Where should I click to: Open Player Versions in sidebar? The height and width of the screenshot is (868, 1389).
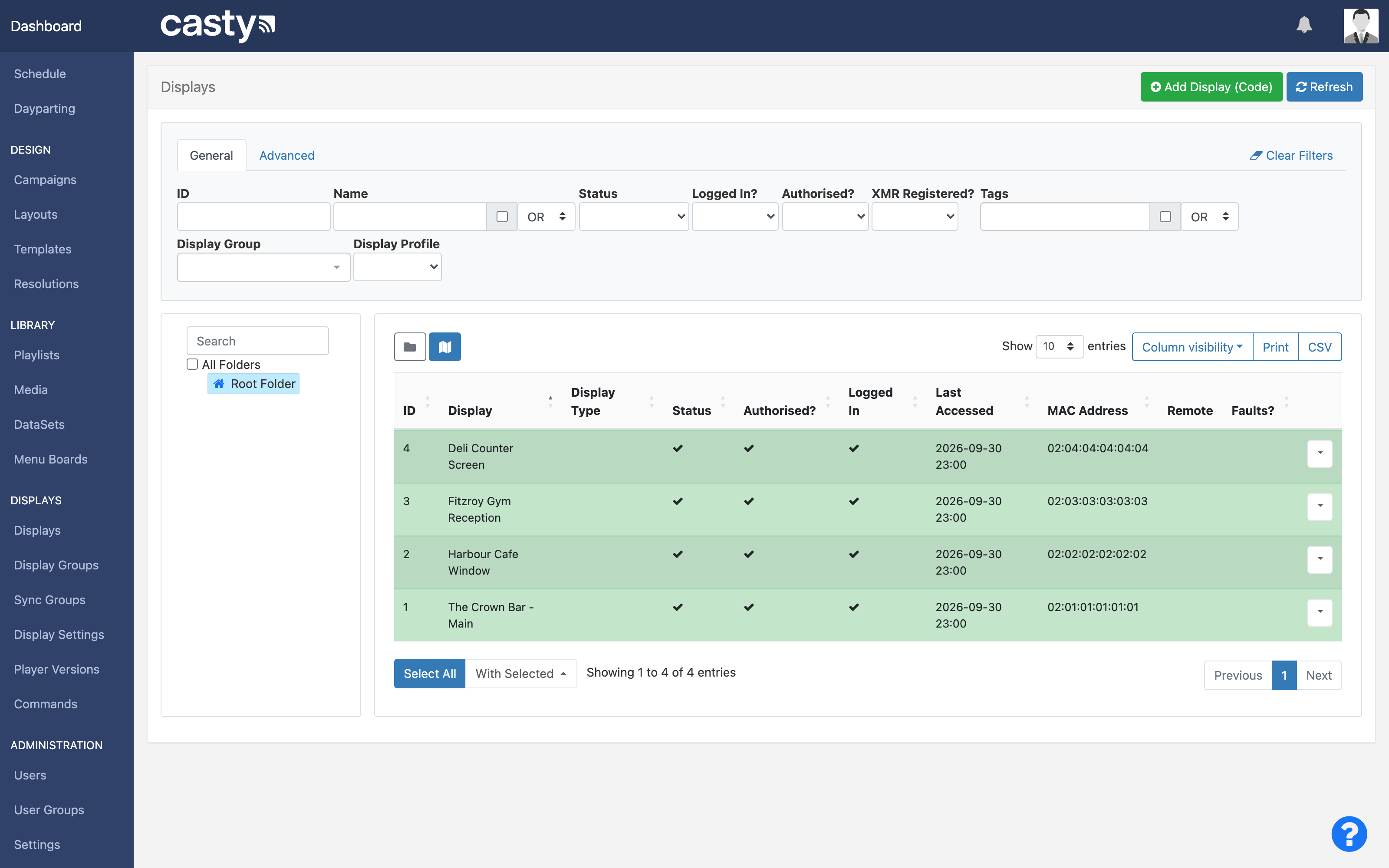point(56,669)
